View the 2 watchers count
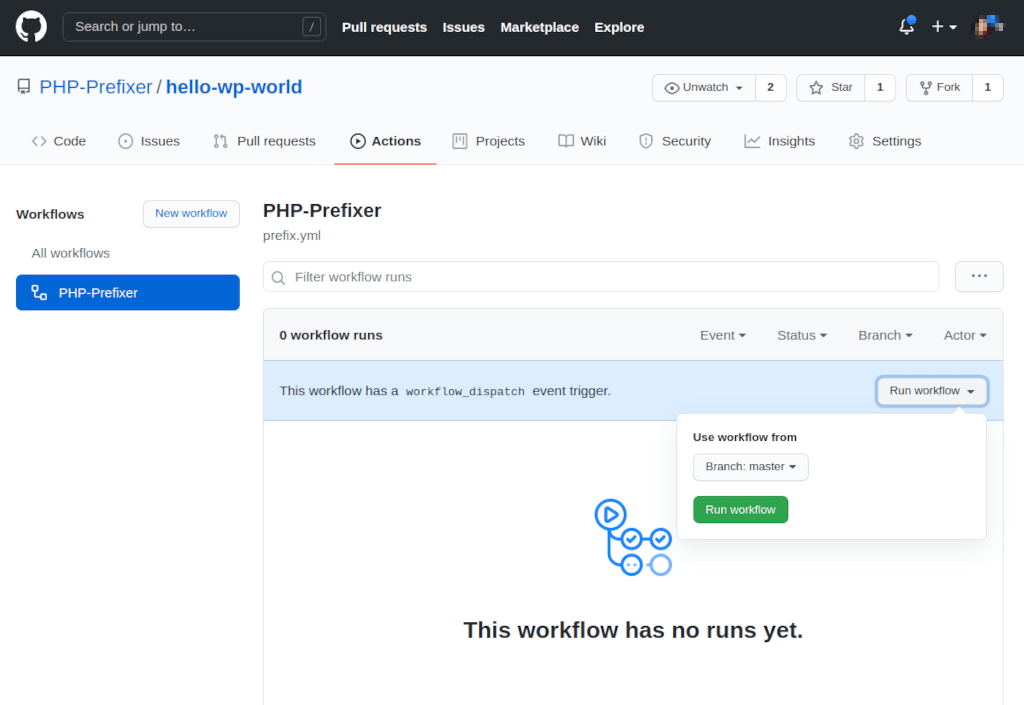The width and height of the screenshot is (1024, 705). tap(771, 87)
